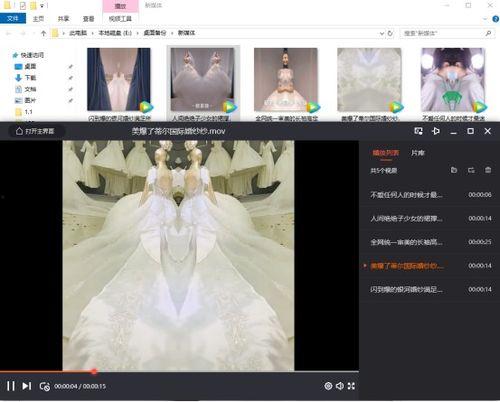Open the 主页 ribbon tab in Explorer

(38, 19)
